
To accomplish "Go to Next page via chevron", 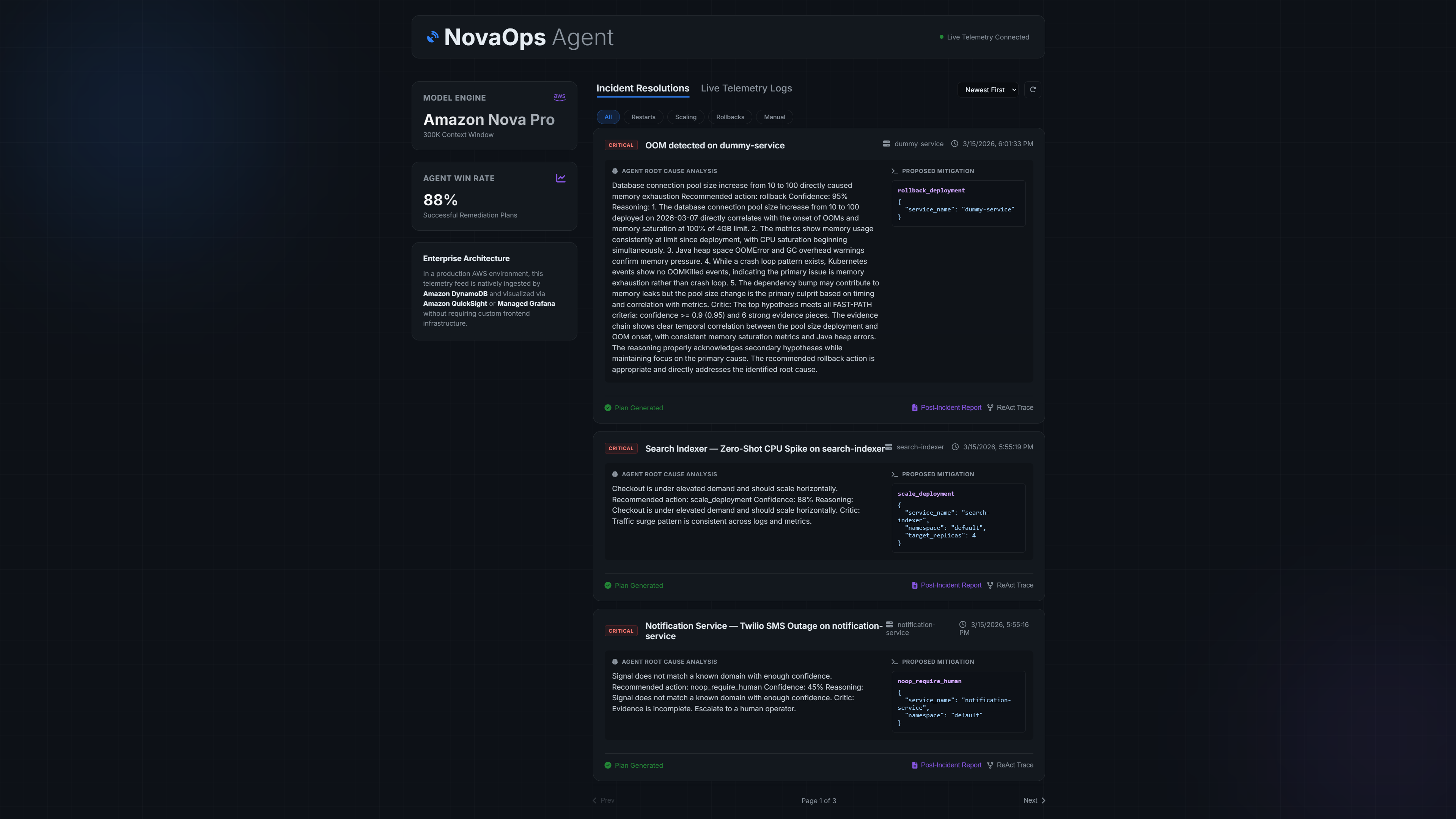I will point(1043,800).
